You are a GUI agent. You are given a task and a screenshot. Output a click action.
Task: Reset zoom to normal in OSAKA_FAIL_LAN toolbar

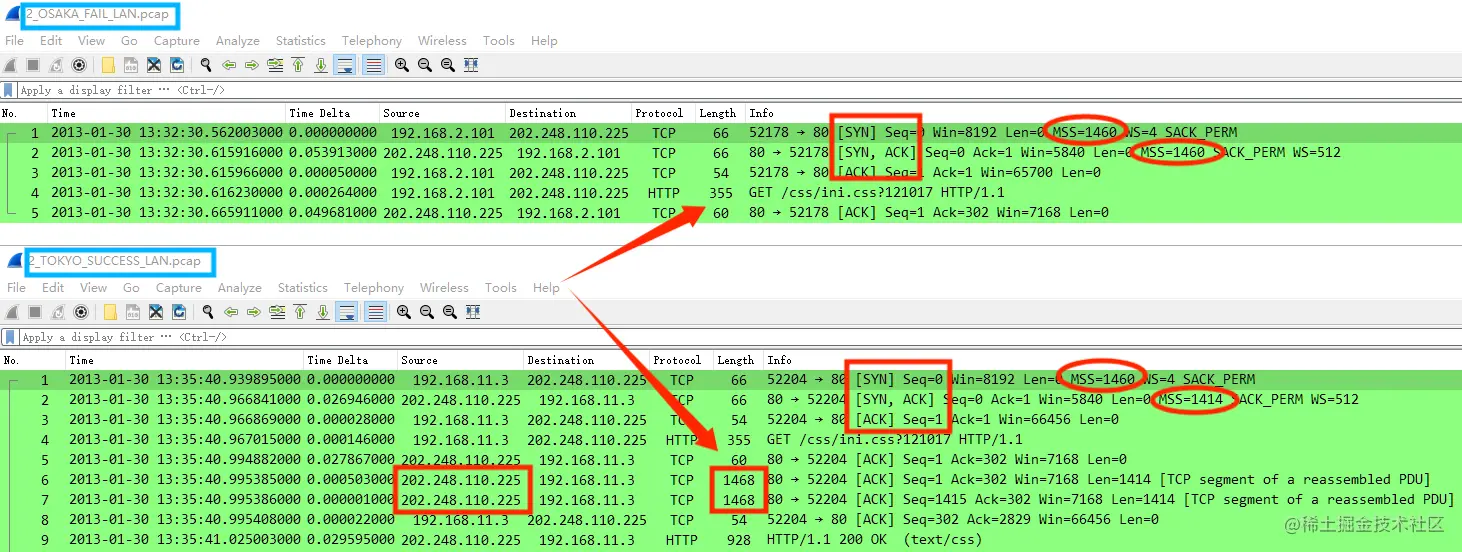(x=447, y=65)
